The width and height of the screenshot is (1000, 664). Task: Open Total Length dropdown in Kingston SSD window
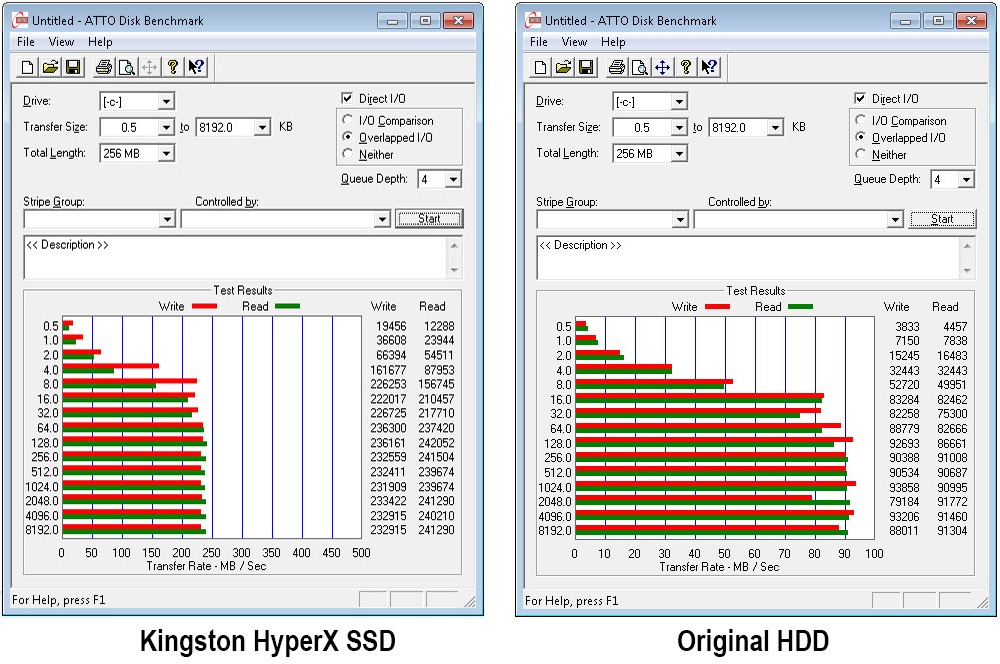(166, 153)
